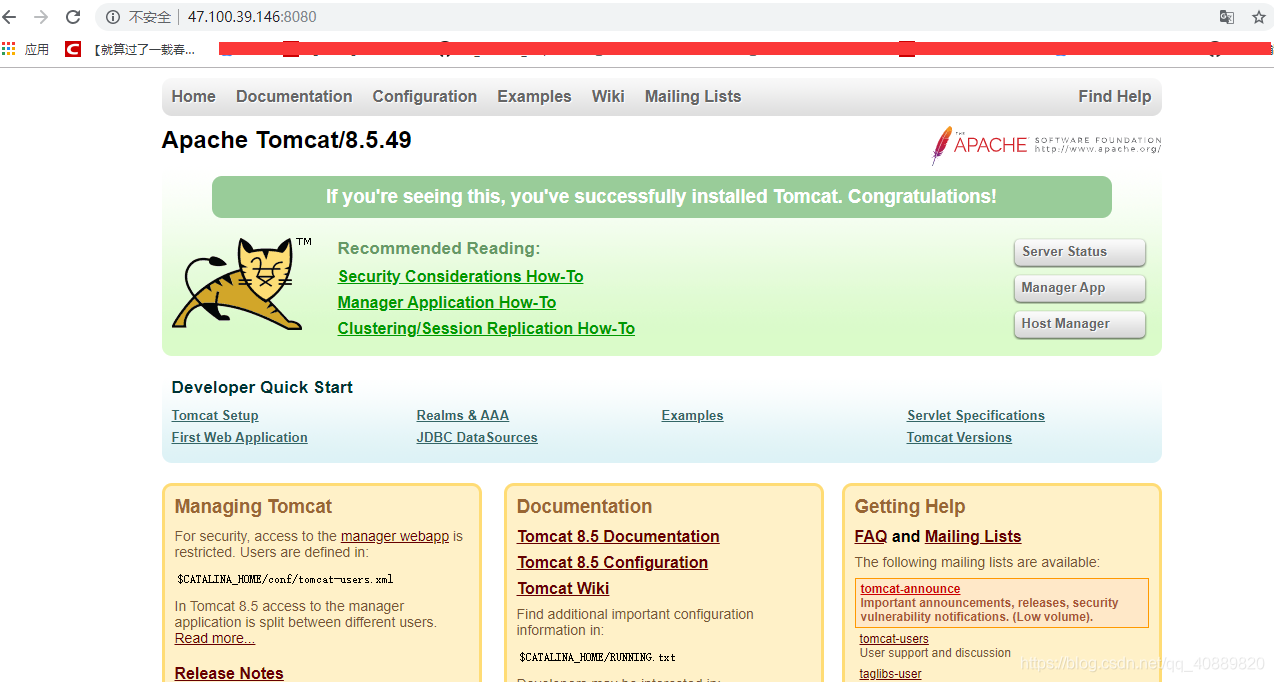The image size is (1274, 682).
Task: Open the Realms & AAA link
Action: click(x=462, y=415)
